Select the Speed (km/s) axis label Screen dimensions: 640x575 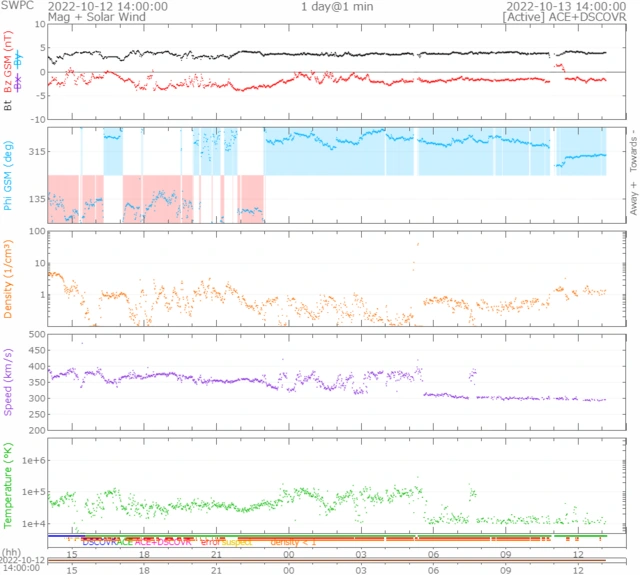[8, 381]
